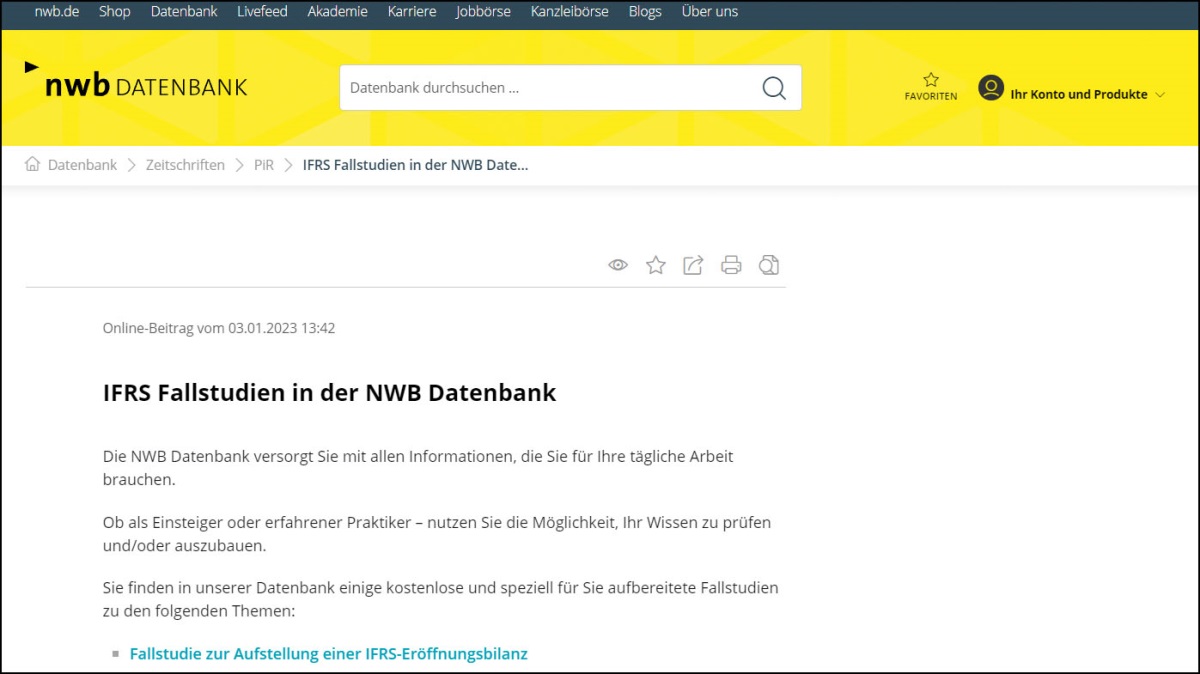Open Über uns in top navigation
Screen dimensions: 1200x674
pos(709,12)
